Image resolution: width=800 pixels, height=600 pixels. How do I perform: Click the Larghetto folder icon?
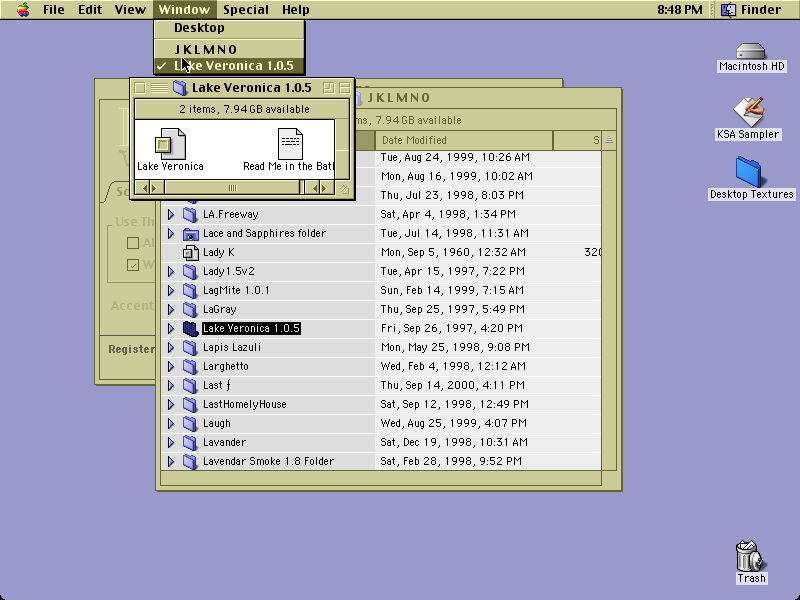pyautogui.click(x=190, y=366)
